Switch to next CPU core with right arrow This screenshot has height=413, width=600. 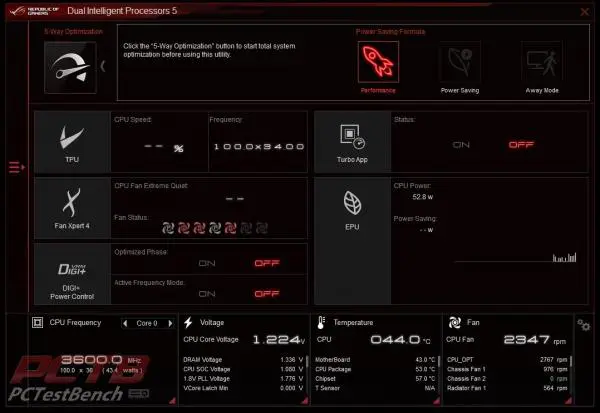pos(170,323)
